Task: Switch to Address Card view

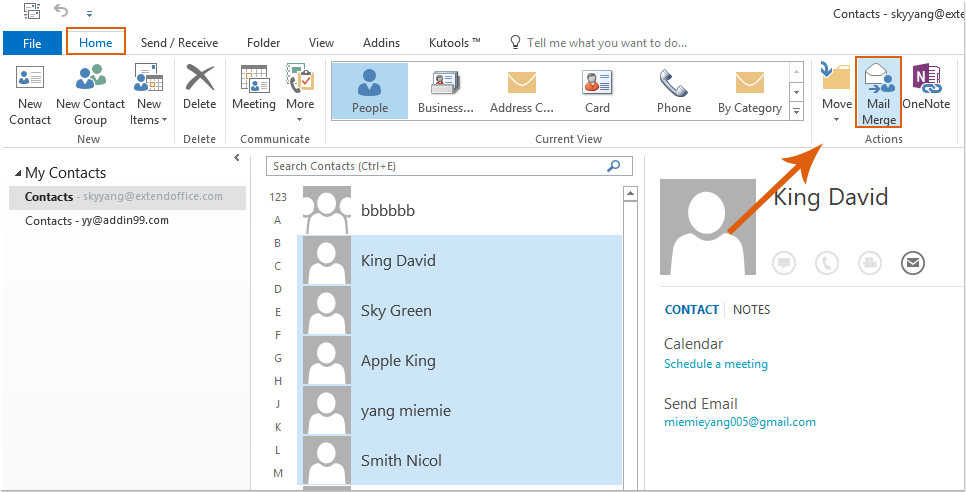Action: 522,91
